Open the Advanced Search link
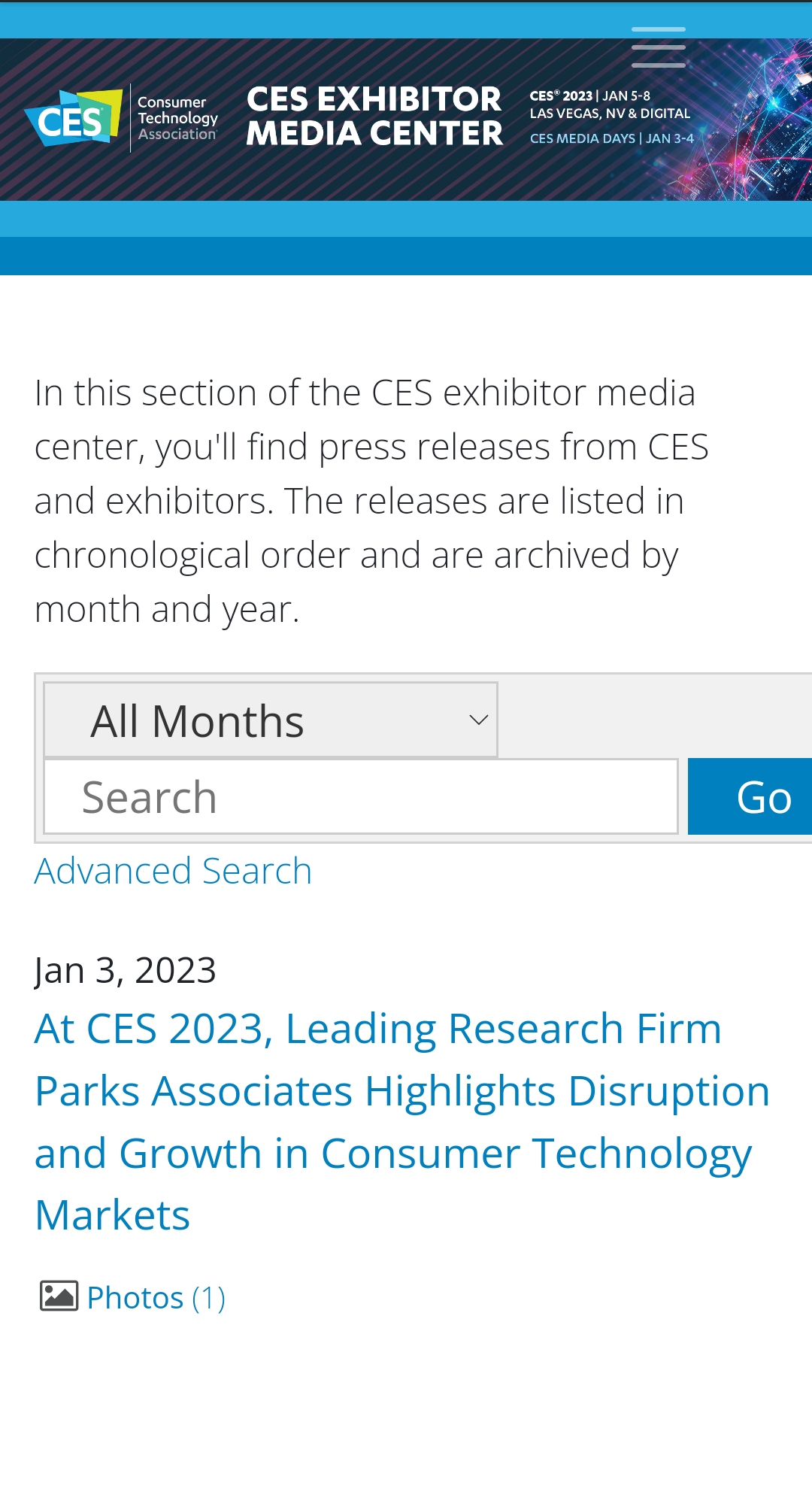 point(173,872)
